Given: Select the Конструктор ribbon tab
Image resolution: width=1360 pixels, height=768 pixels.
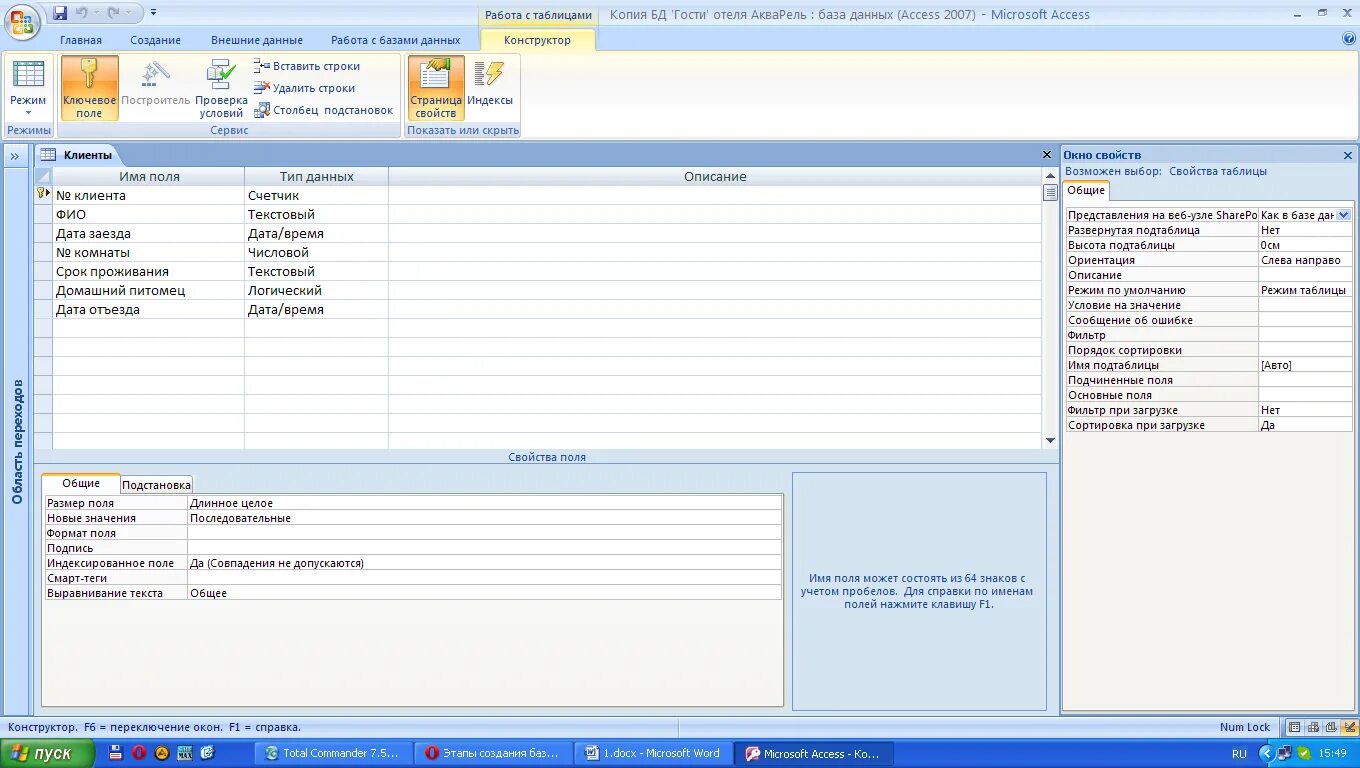Looking at the screenshot, I should point(538,40).
